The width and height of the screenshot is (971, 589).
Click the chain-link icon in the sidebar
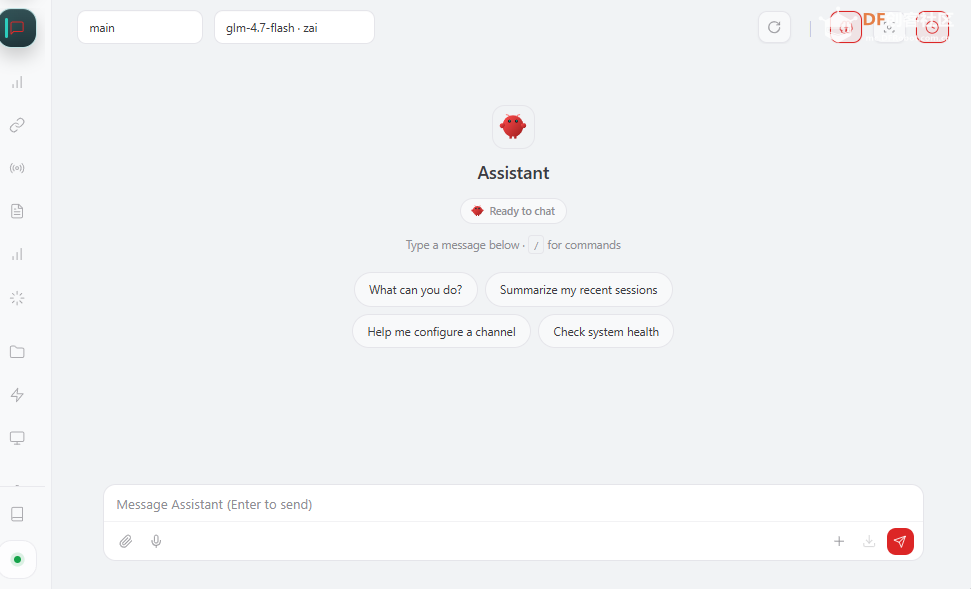[x=17, y=125]
